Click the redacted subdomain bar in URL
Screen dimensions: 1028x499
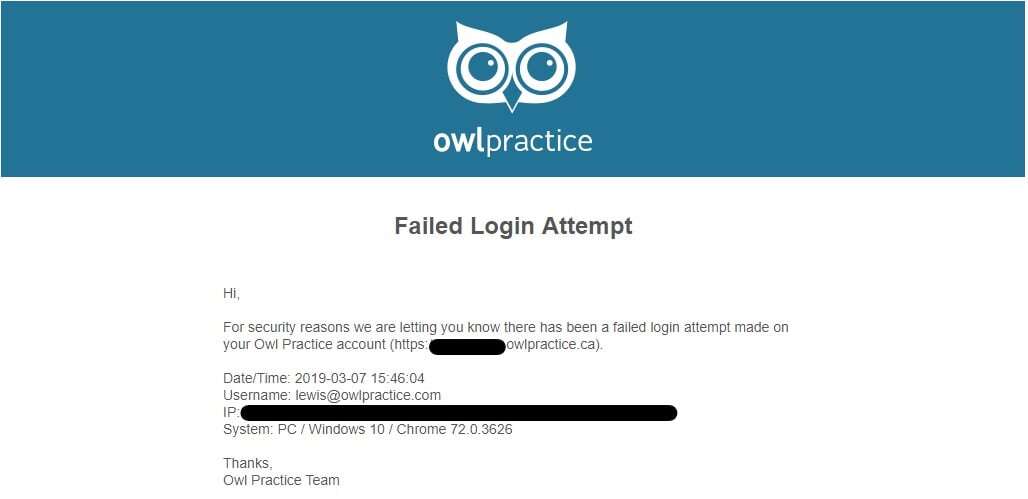tap(467, 346)
